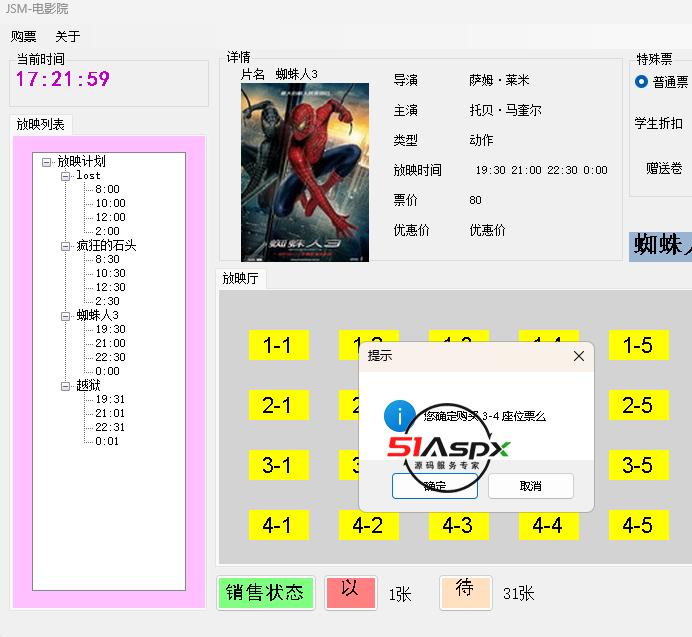Select 疯狂的石头 showing at 2:30

click(107, 301)
